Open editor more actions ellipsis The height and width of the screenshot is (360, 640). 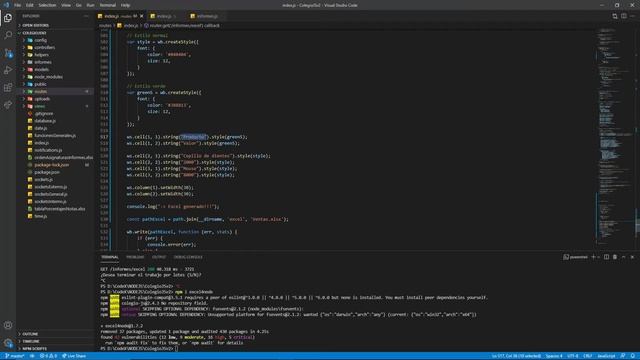[x=633, y=16]
